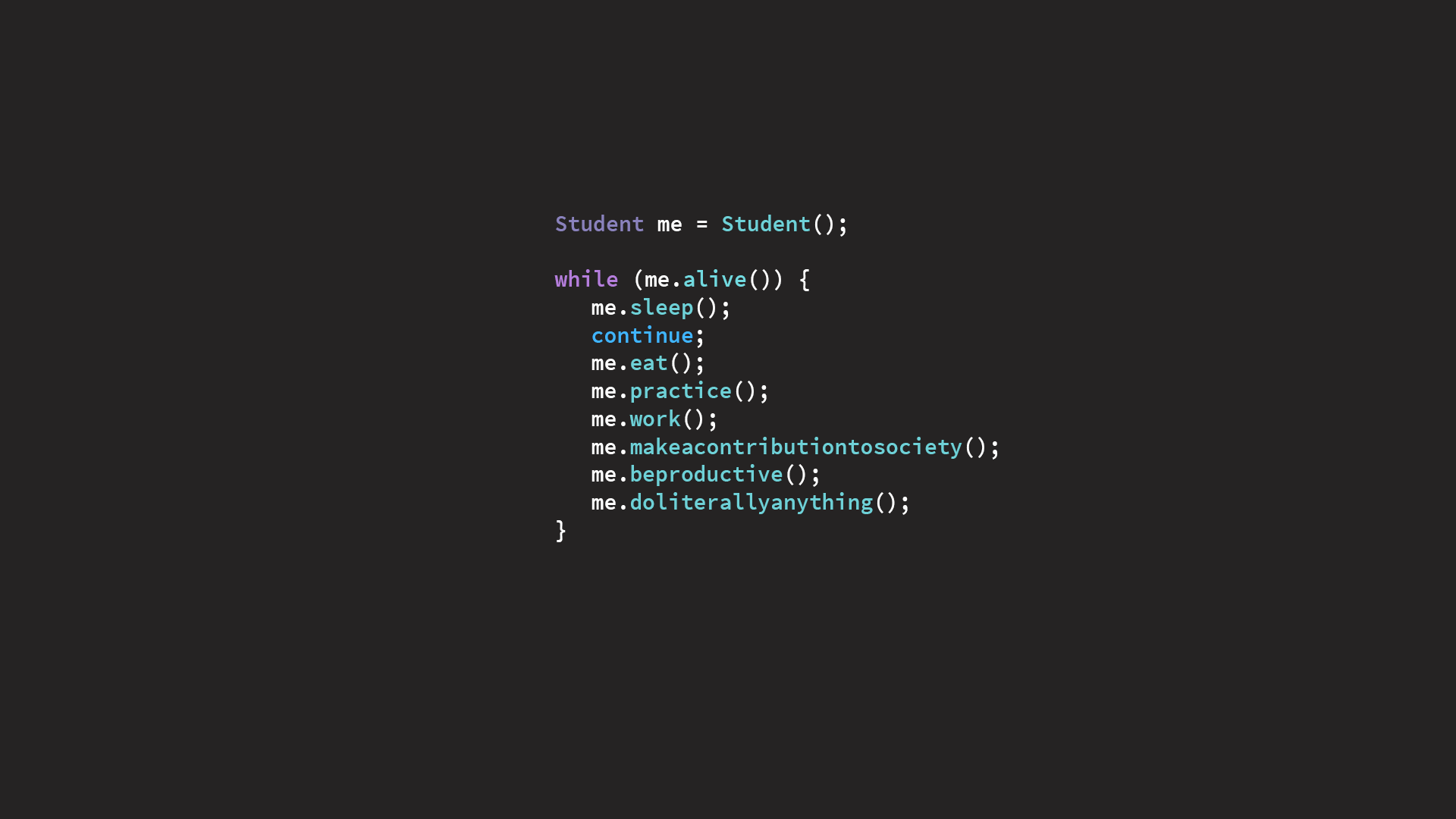Click the `me.beproductive()` method call
1456x819 pixels.
click(704, 474)
